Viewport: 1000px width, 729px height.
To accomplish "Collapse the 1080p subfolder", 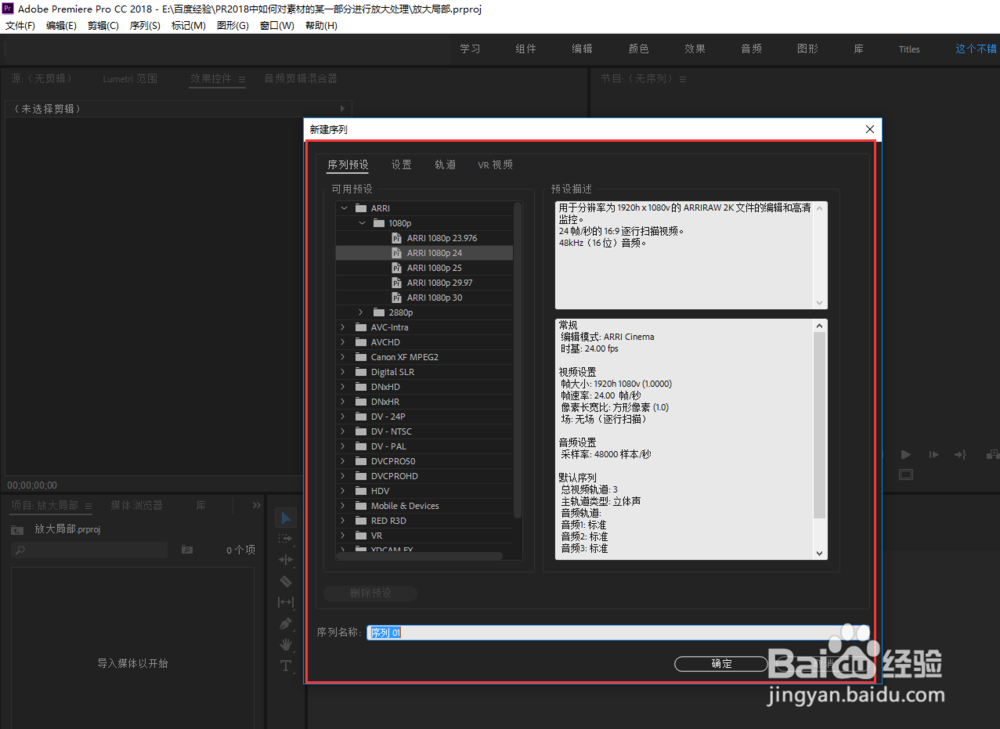I will [x=362, y=223].
